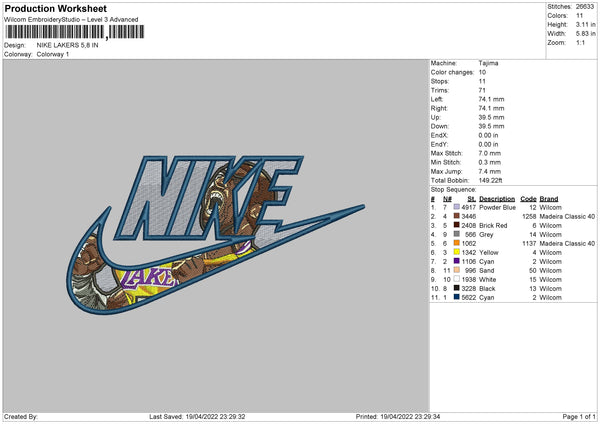The height and width of the screenshot is (424, 600).
Task: Click the Brand column header
Action: pyautogui.click(x=549, y=199)
